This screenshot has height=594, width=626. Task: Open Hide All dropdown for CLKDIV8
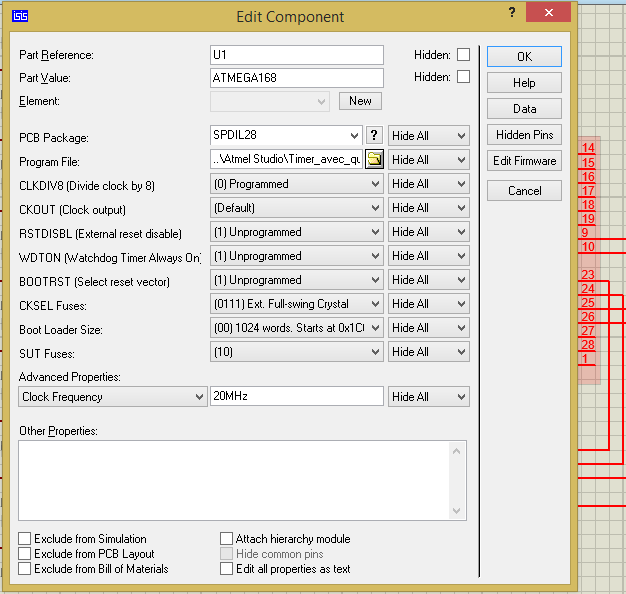pyautogui.click(x=429, y=184)
